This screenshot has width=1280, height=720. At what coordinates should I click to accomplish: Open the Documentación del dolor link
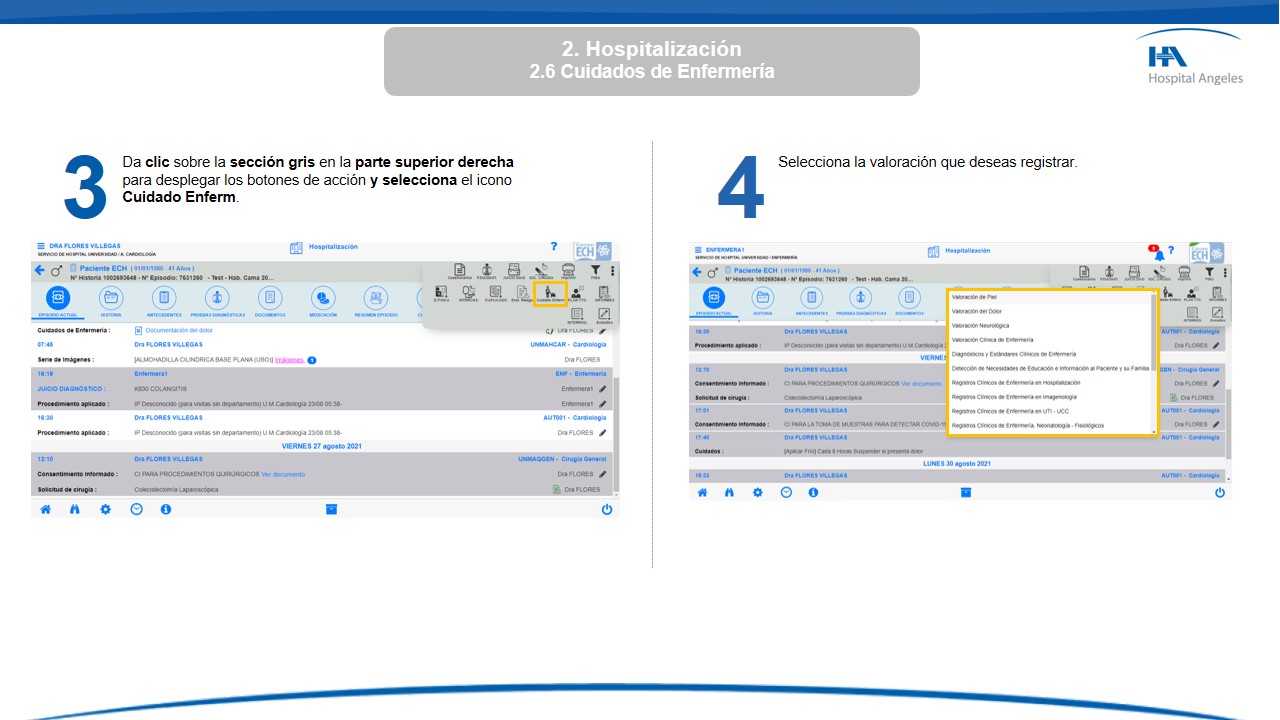pos(179,330)
